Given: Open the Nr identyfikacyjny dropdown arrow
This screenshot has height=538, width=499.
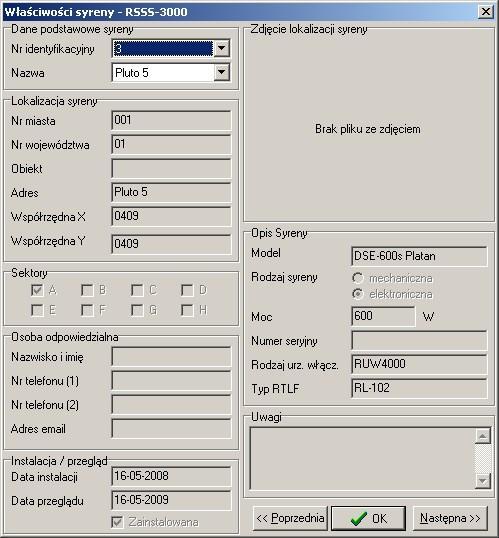Looking at the screenshot, I should click(222, 48).
